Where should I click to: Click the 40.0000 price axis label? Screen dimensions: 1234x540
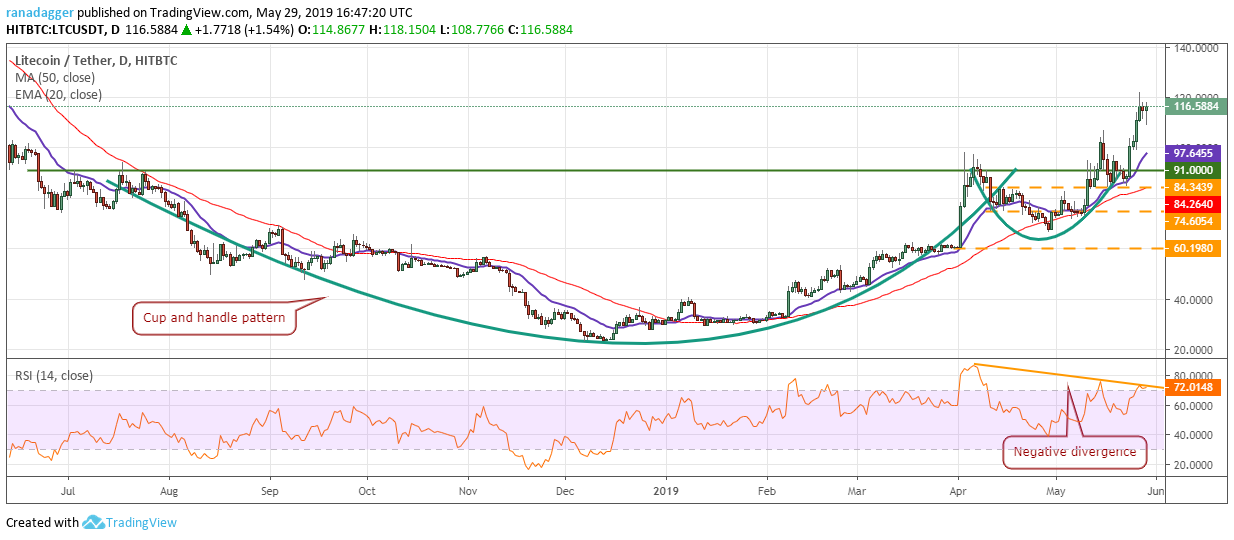coord(1192,299)
